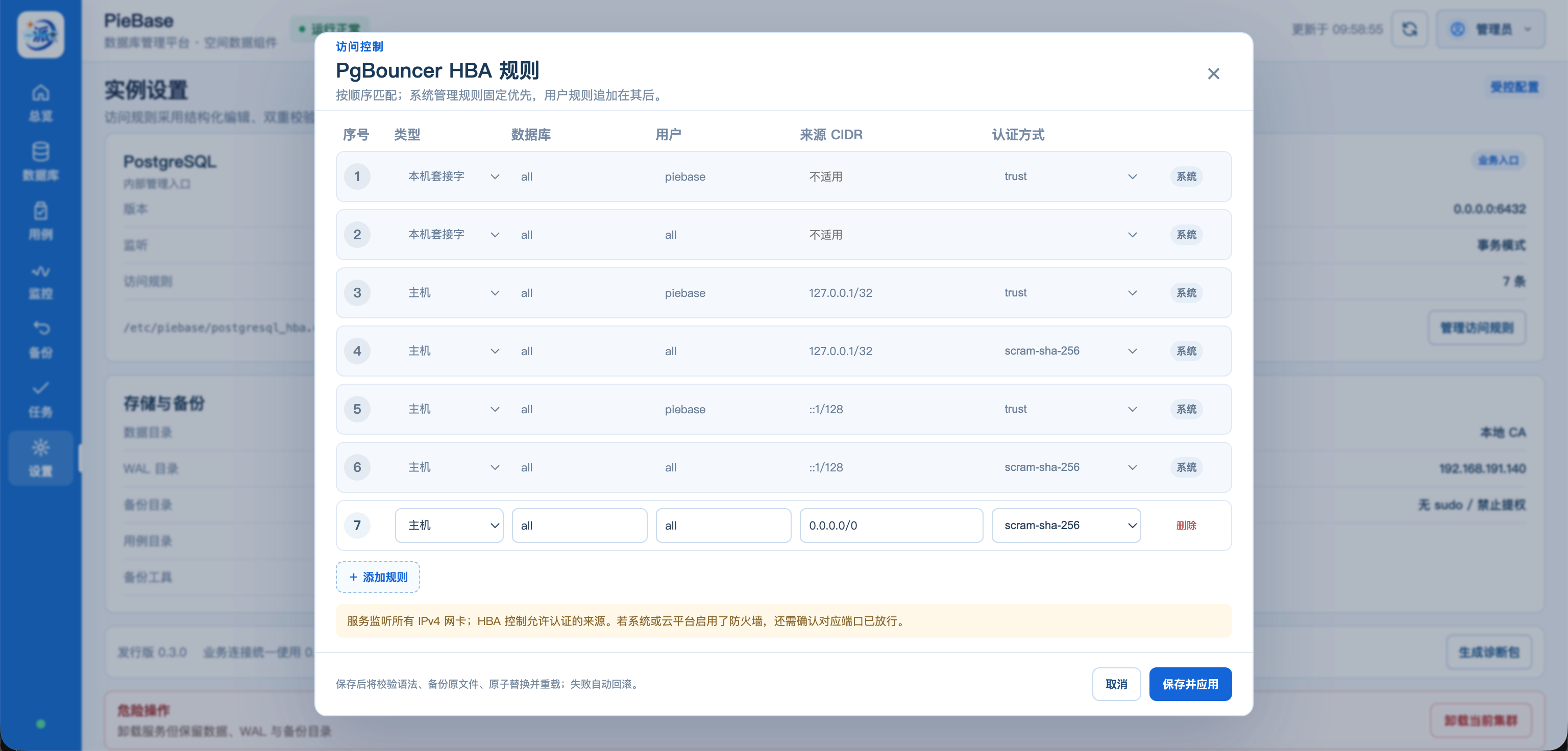Click 认证方式 column header
Image resolution: width=1568 pixels, height=751 pixels.
coord(1018,135)
